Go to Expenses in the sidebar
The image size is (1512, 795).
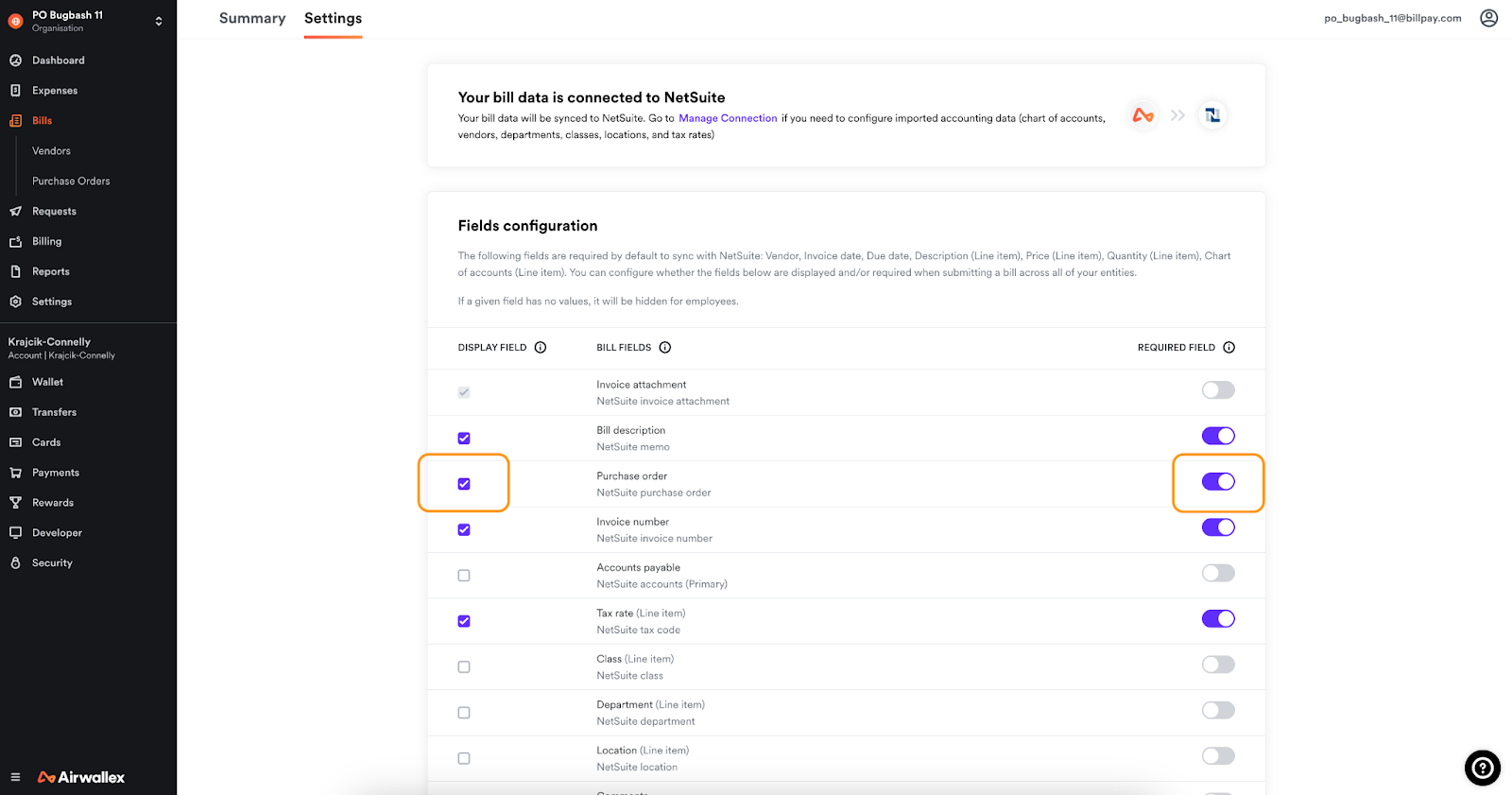click(x=55, y=91)
